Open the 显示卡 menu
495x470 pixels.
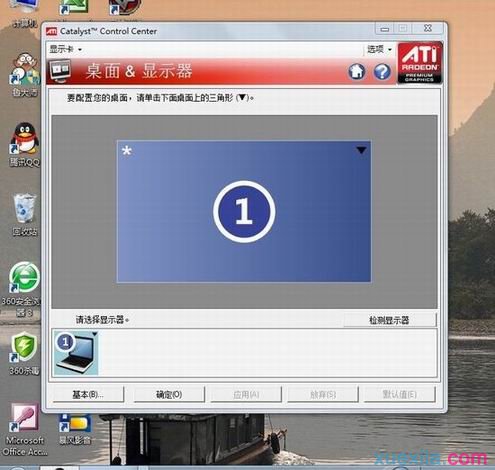65,50
